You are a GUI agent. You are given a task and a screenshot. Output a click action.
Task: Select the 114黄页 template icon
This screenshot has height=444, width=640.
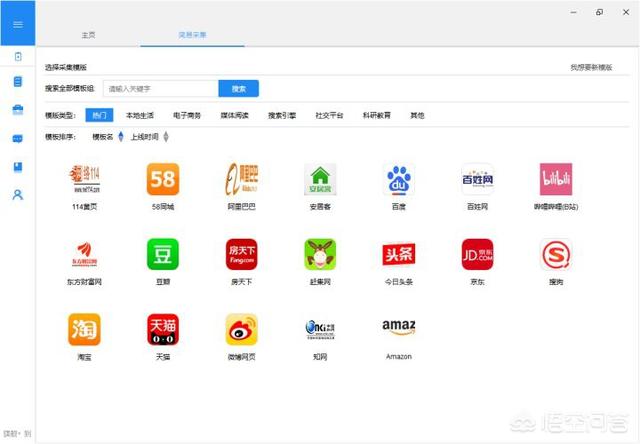point(84,179)
